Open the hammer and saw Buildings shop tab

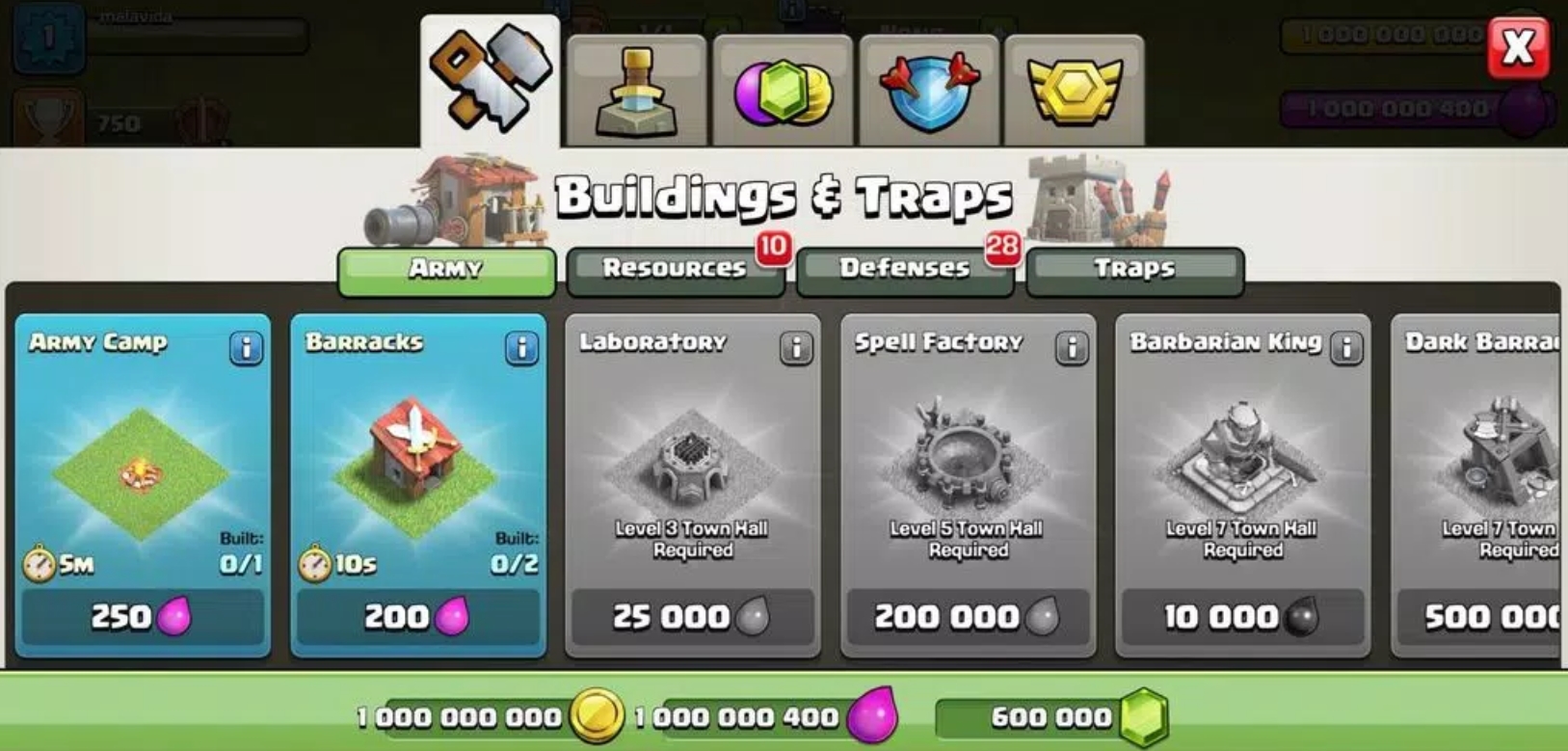pyautogui.click(x=490, y=82)
